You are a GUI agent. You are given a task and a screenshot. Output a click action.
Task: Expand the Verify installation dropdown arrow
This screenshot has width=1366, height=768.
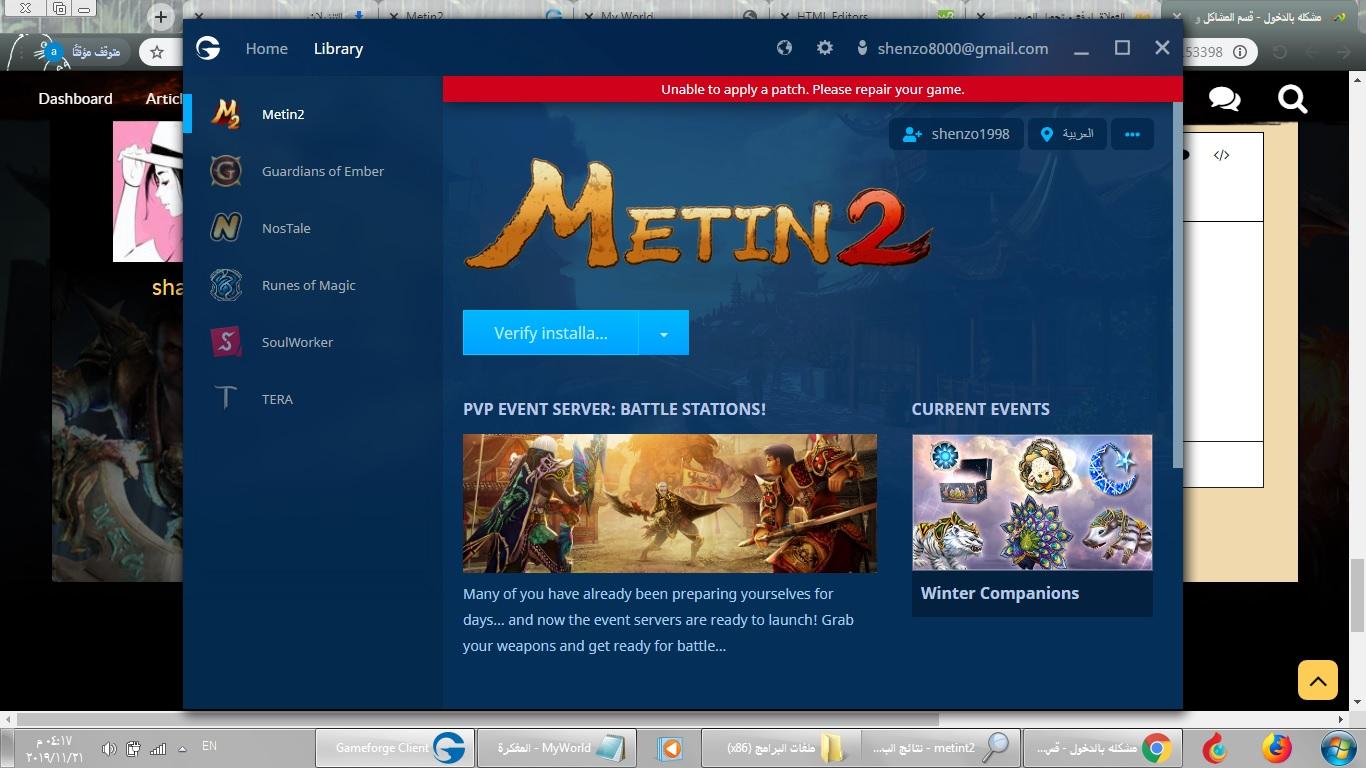click(663, 334)
